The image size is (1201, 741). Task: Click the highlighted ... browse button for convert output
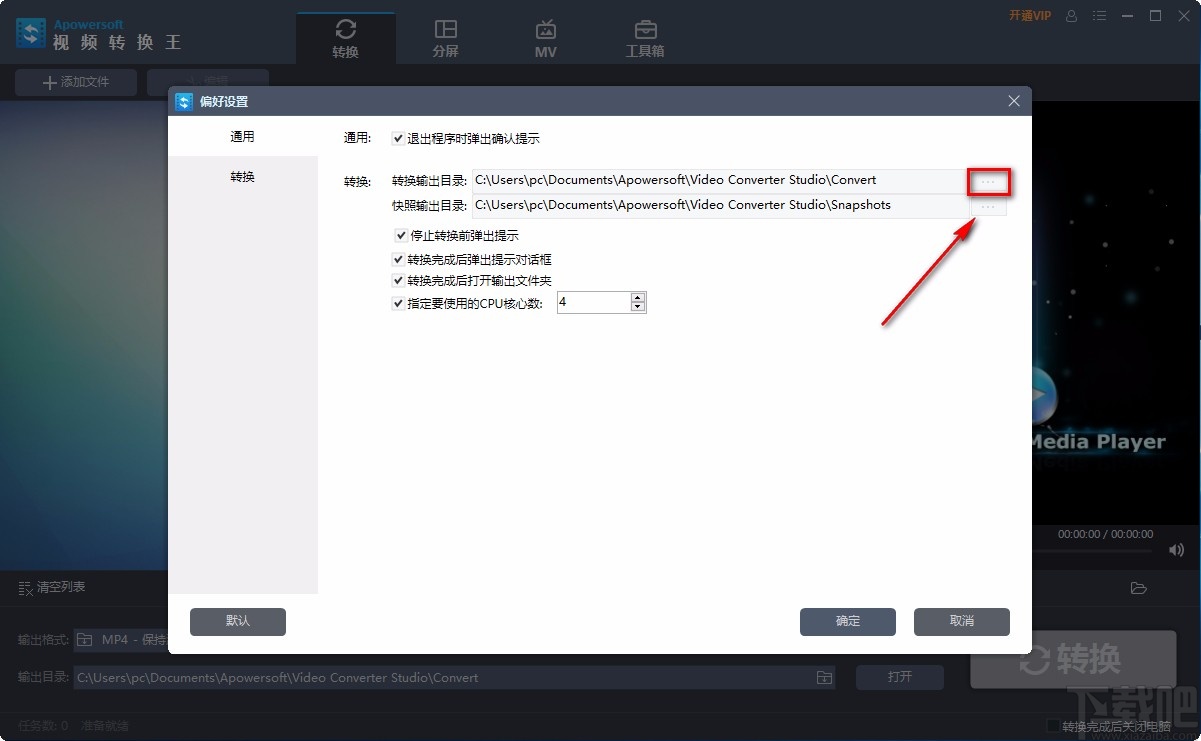(988, 181)
